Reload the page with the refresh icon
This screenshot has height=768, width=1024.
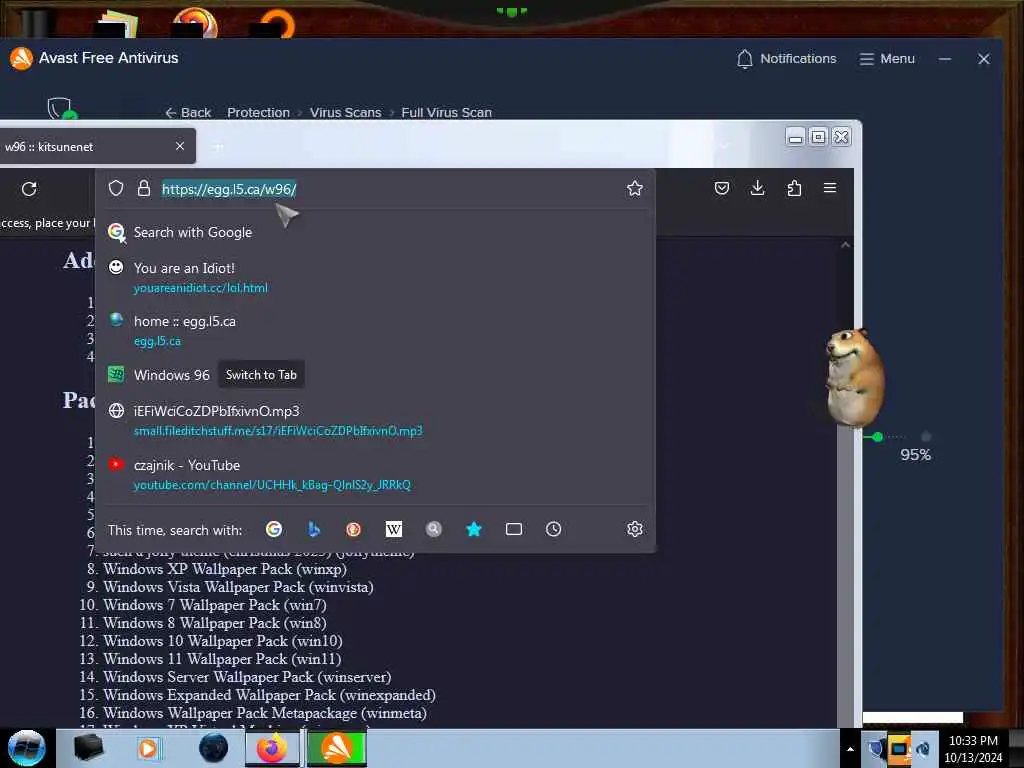coord(29,189)
